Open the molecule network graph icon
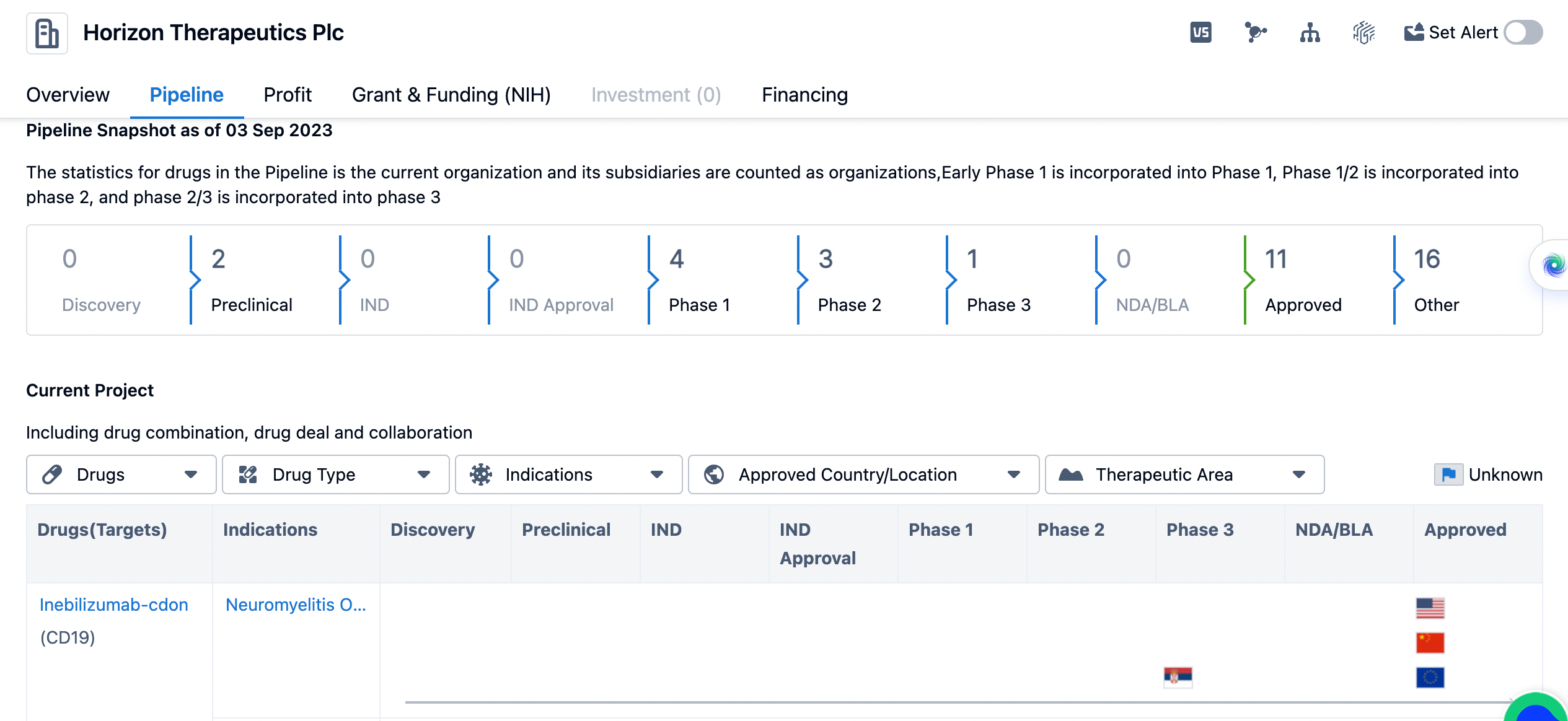Image resolution: width=1568 pixels, height=721 pixels. pyautogui.click(x=1255, y=32)
